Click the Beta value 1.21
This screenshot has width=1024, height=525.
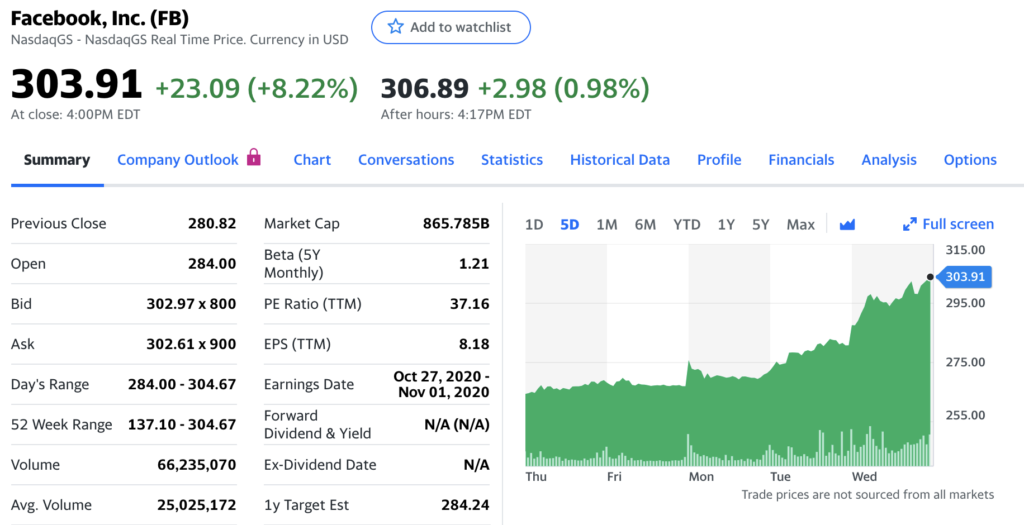tap(474, 264)
